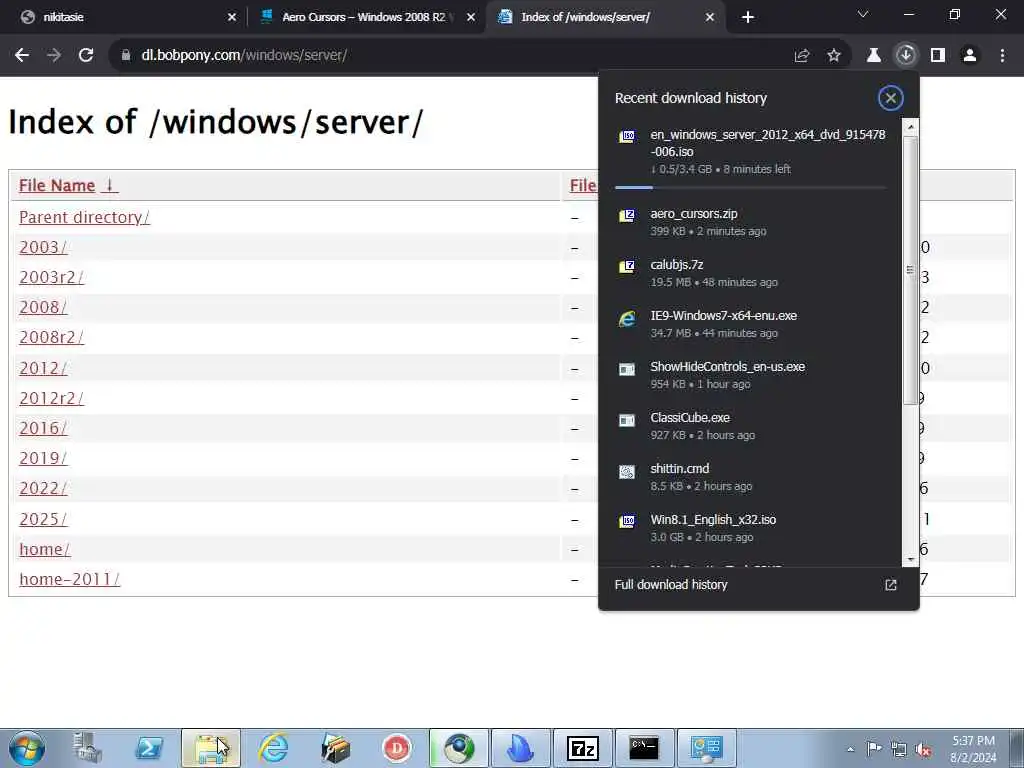The image size is (1024, 768).
Task: Click the scroll-down arrow in downloads list
Action: coord(910,560)
